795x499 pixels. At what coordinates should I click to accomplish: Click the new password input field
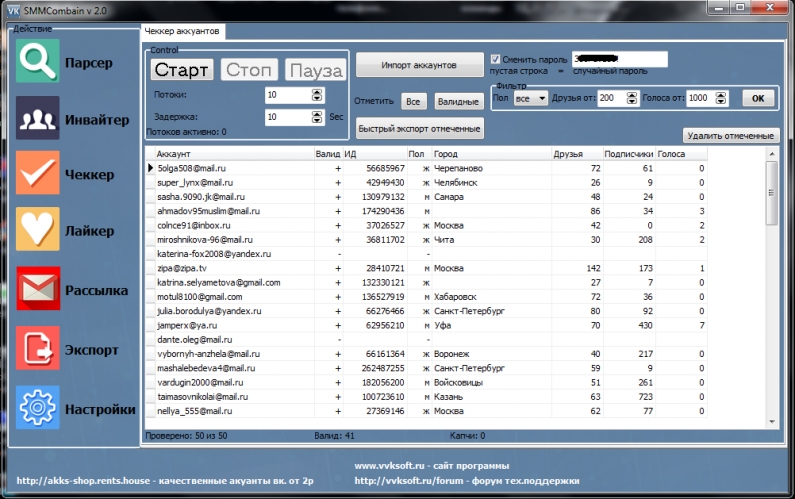point(620,59)
